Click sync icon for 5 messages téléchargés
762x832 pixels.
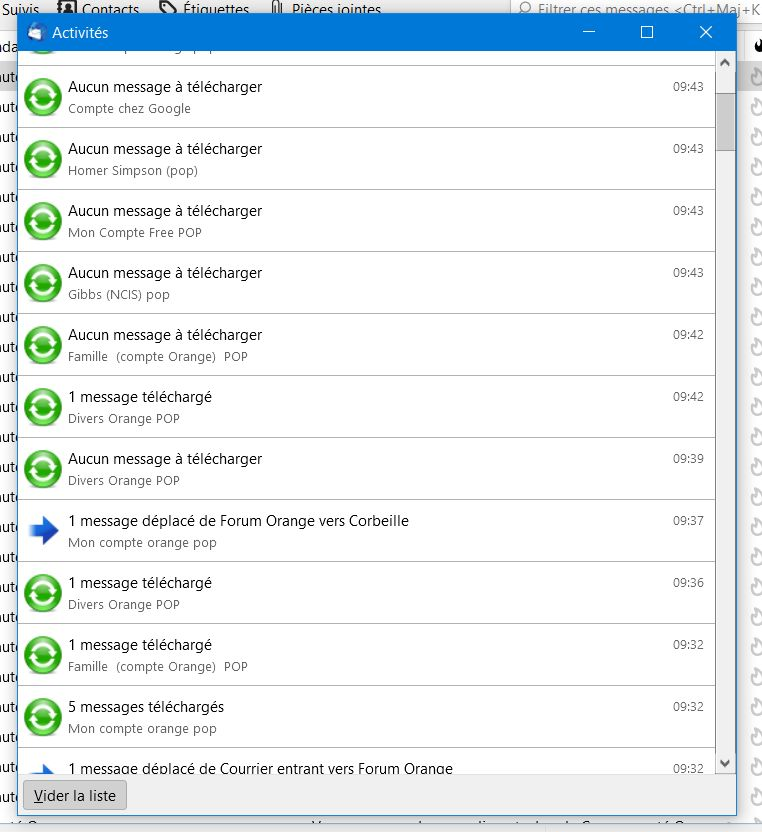43,717
